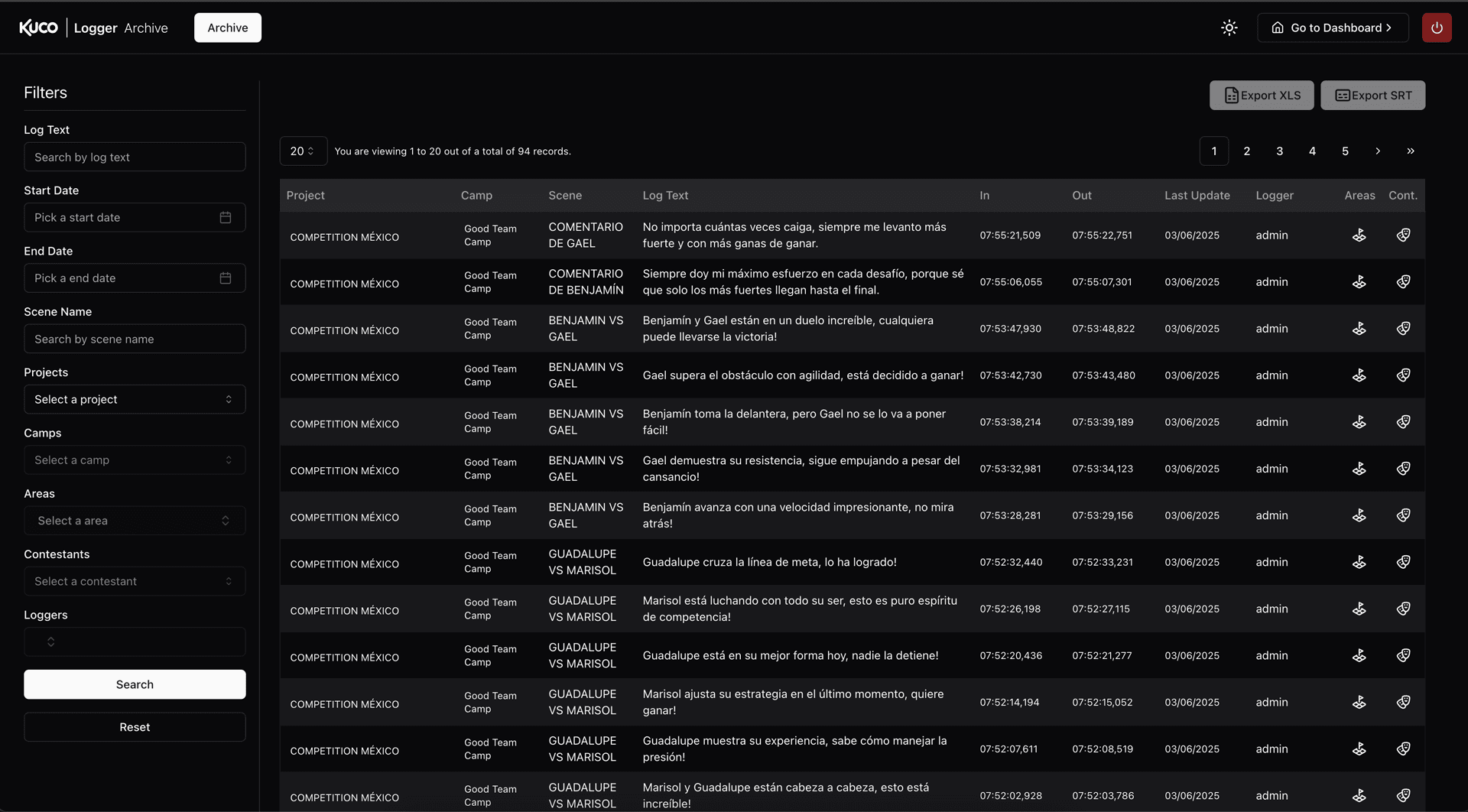Switch to the Archive tab

pos(227,28)
